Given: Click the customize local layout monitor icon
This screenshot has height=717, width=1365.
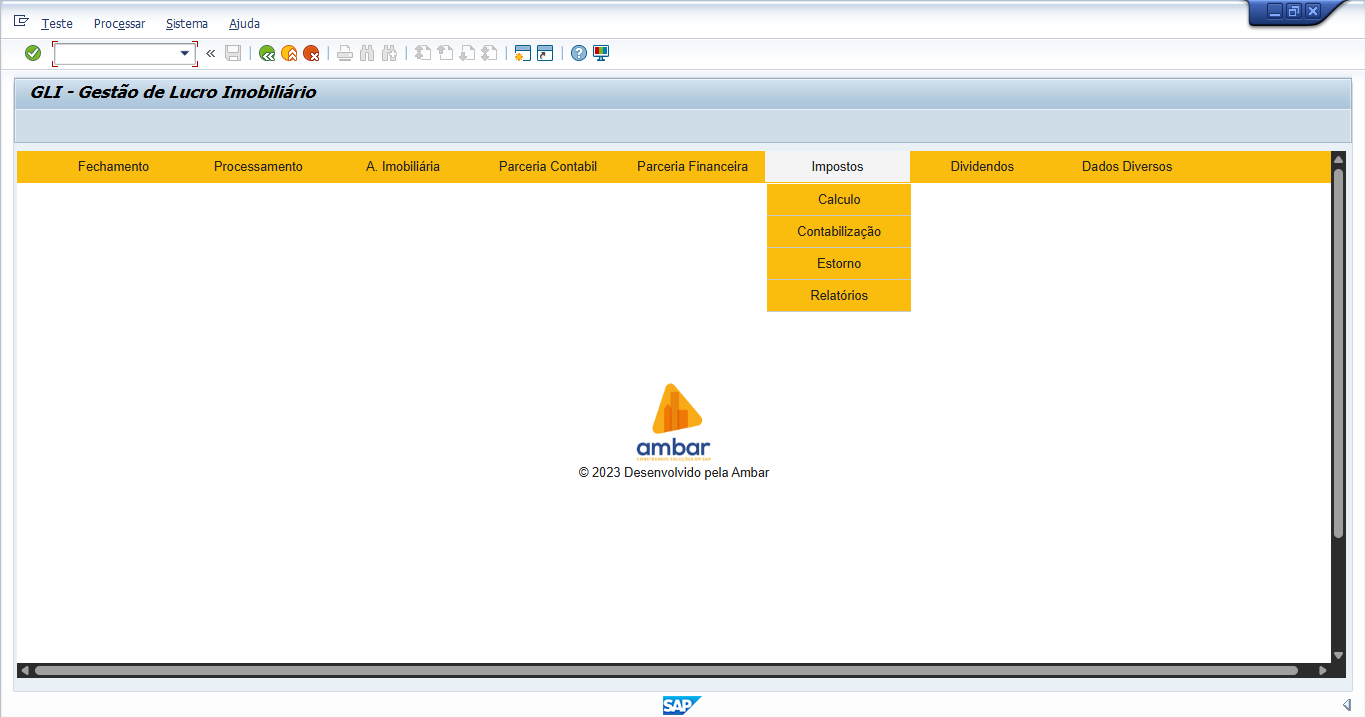Looking at the screenshot, I should 601,53.
